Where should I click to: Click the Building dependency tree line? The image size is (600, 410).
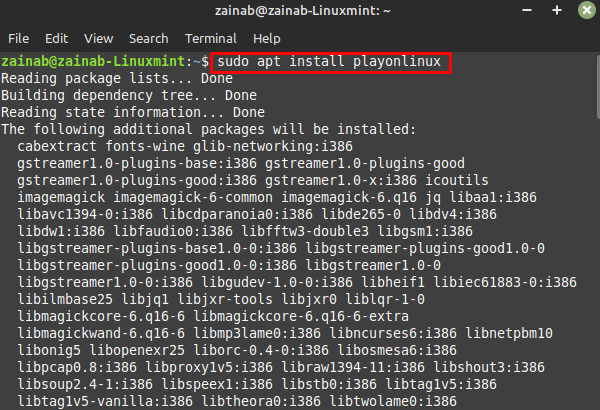[129, 95]
